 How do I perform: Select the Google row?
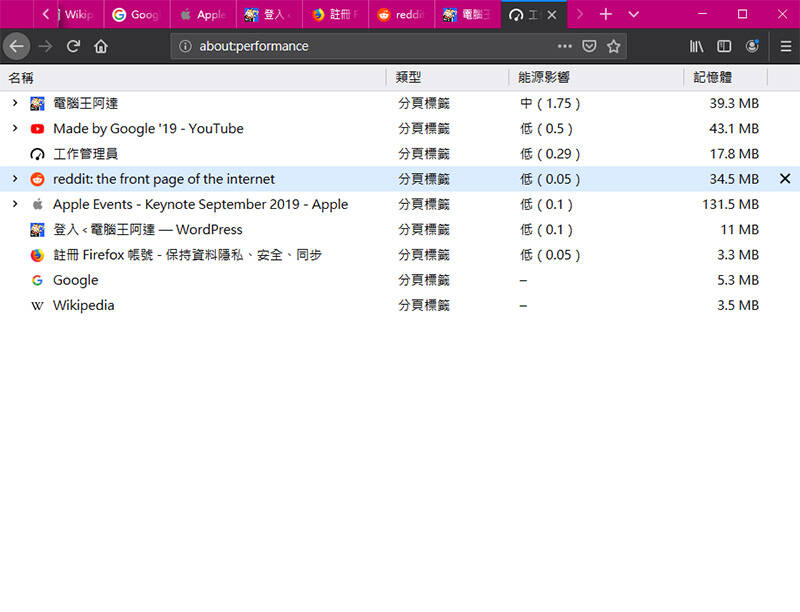[x=400, y=280]
